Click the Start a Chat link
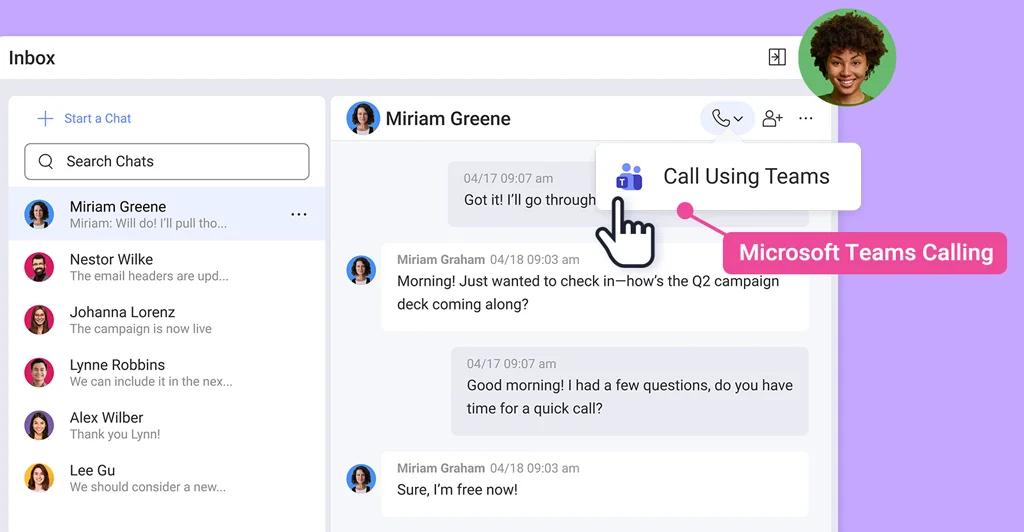This screenshot has width=1024, height=532. [97, 118]
